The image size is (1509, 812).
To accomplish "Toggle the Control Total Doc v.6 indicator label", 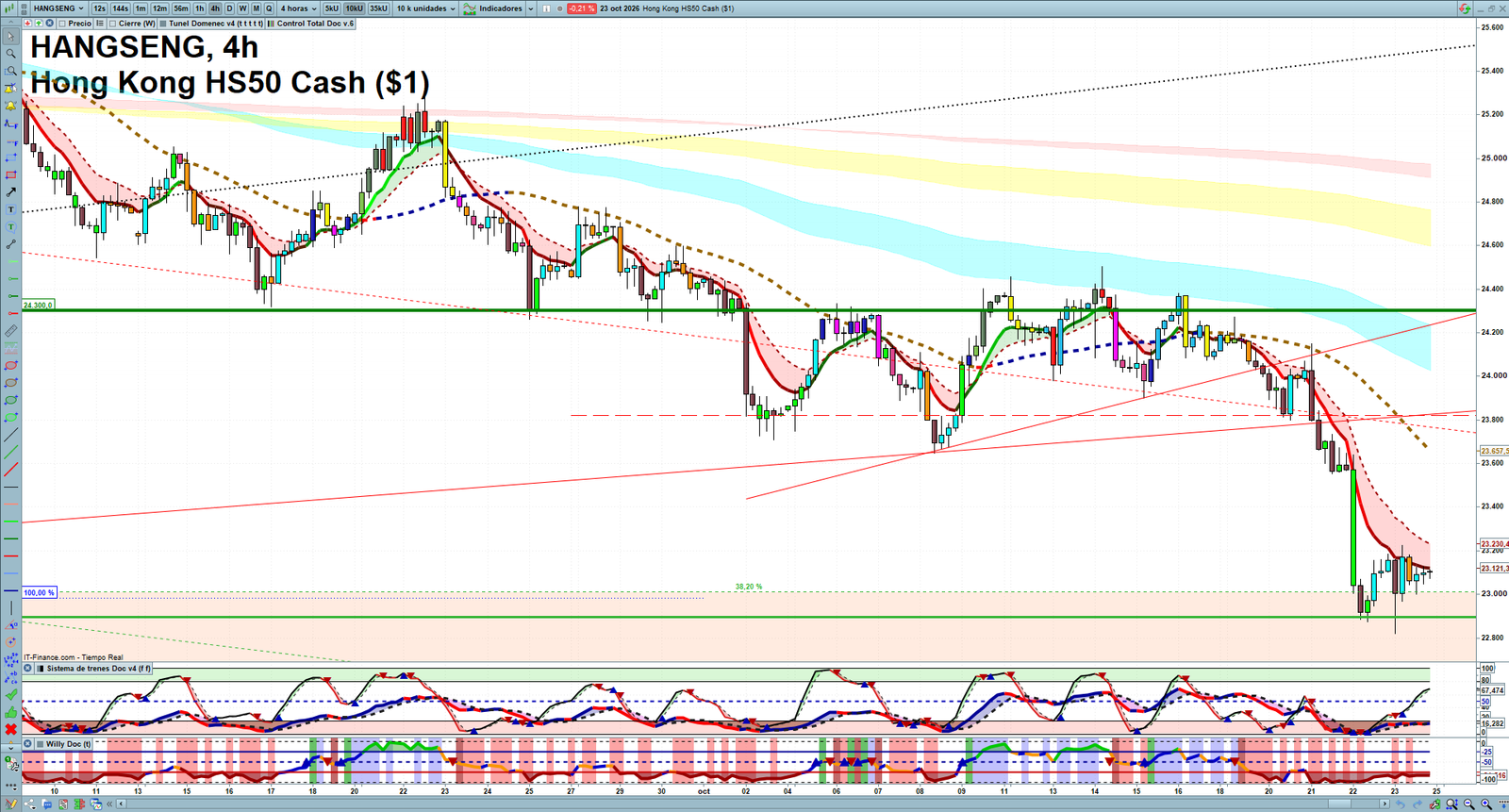I will tap(311, 24).
